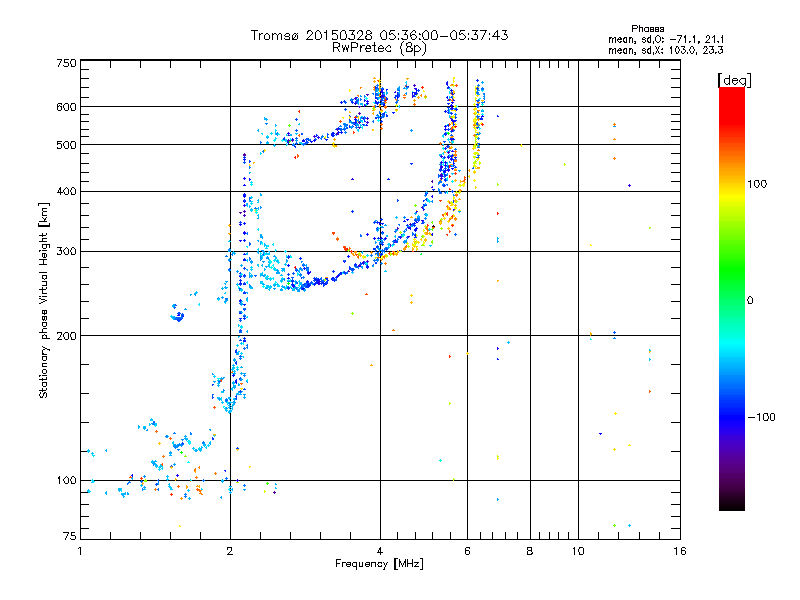This screenshot has width=800, height=600.
Task: Click the '[deg]' colorbar unit label
Action: click(734, 80)
